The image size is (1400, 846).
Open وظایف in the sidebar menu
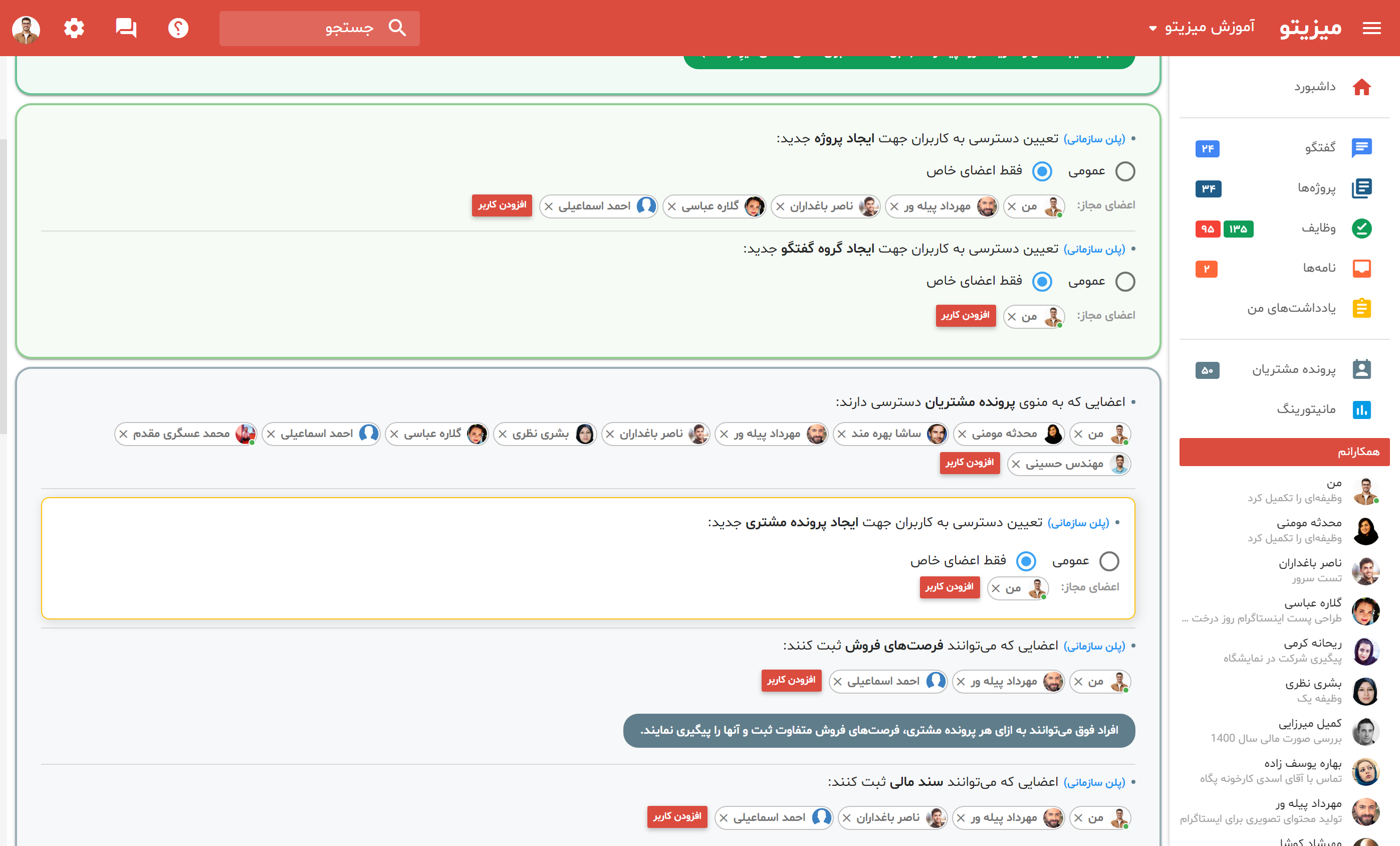(1284, 229)
